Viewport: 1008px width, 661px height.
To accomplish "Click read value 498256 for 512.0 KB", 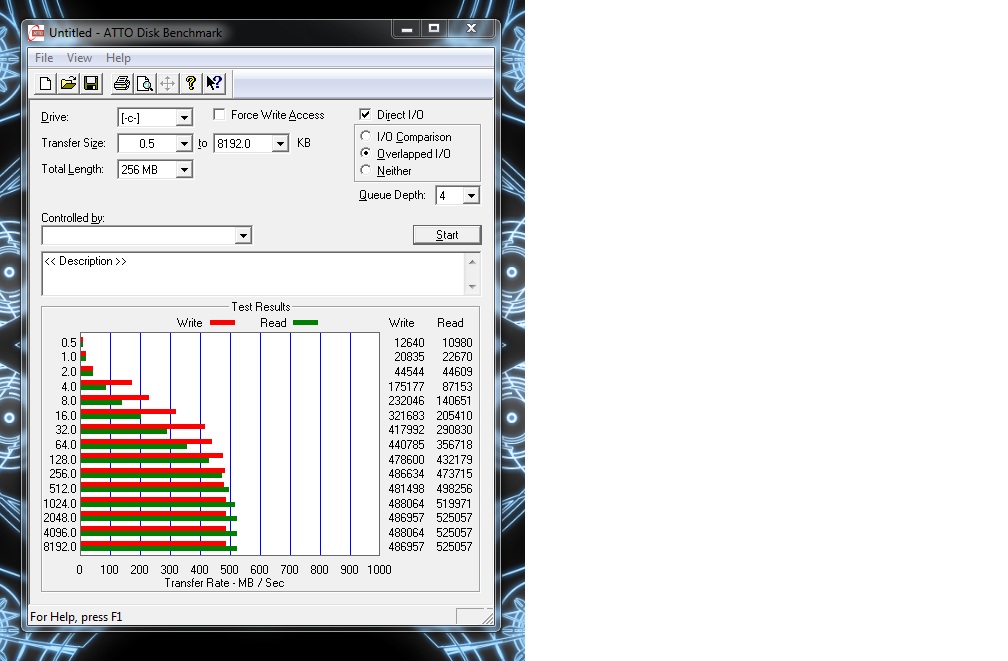I will click(x=454, y=489).
